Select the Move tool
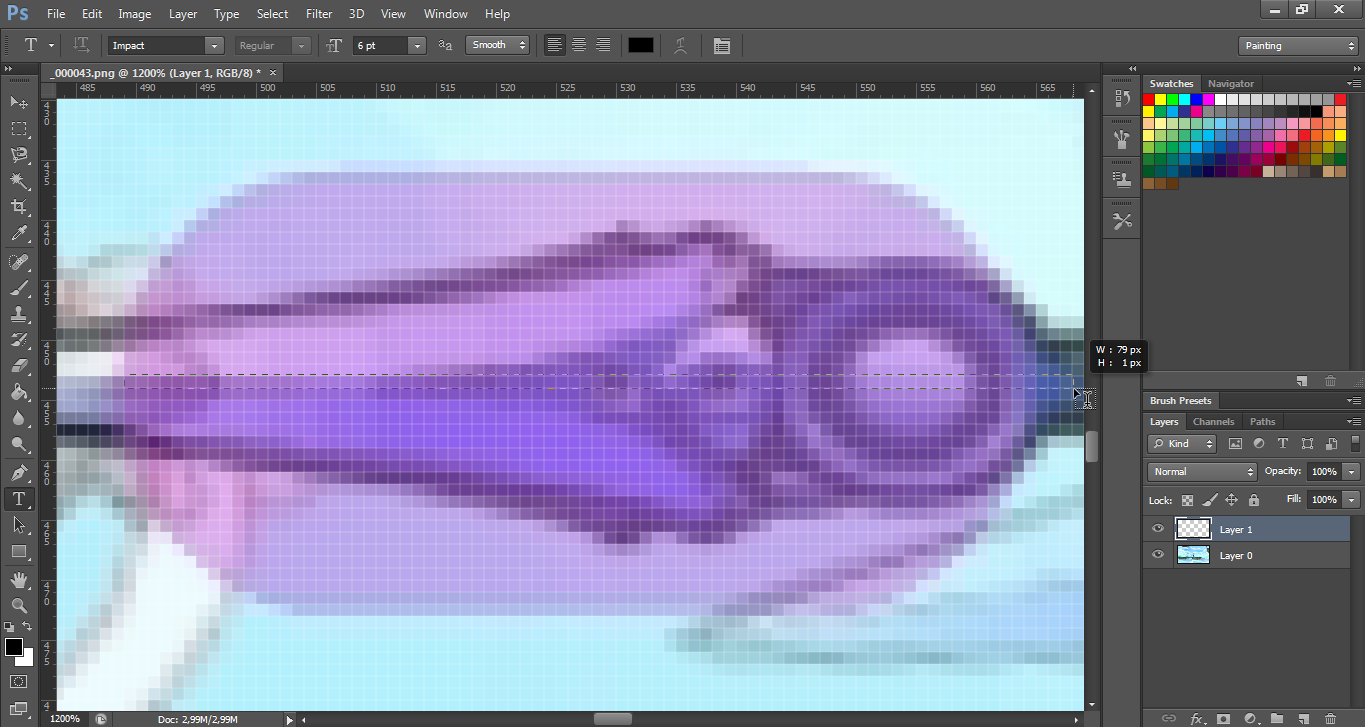This screenshot has height=727, width=1365. pyautogui.click(x=19, y=102)
